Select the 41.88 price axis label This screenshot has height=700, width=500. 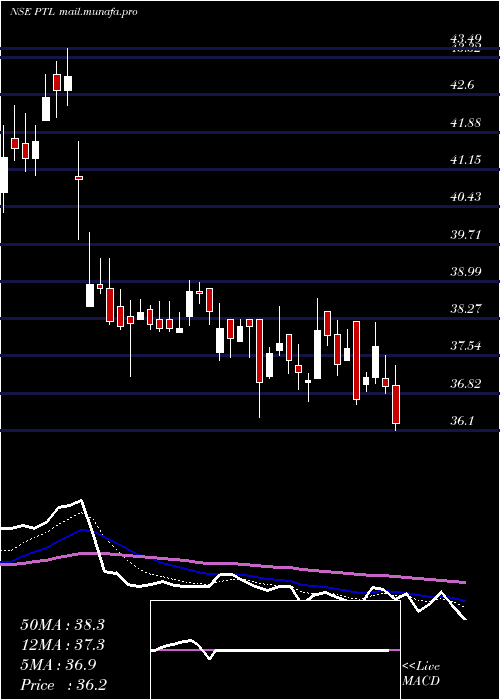click(466, 122)
